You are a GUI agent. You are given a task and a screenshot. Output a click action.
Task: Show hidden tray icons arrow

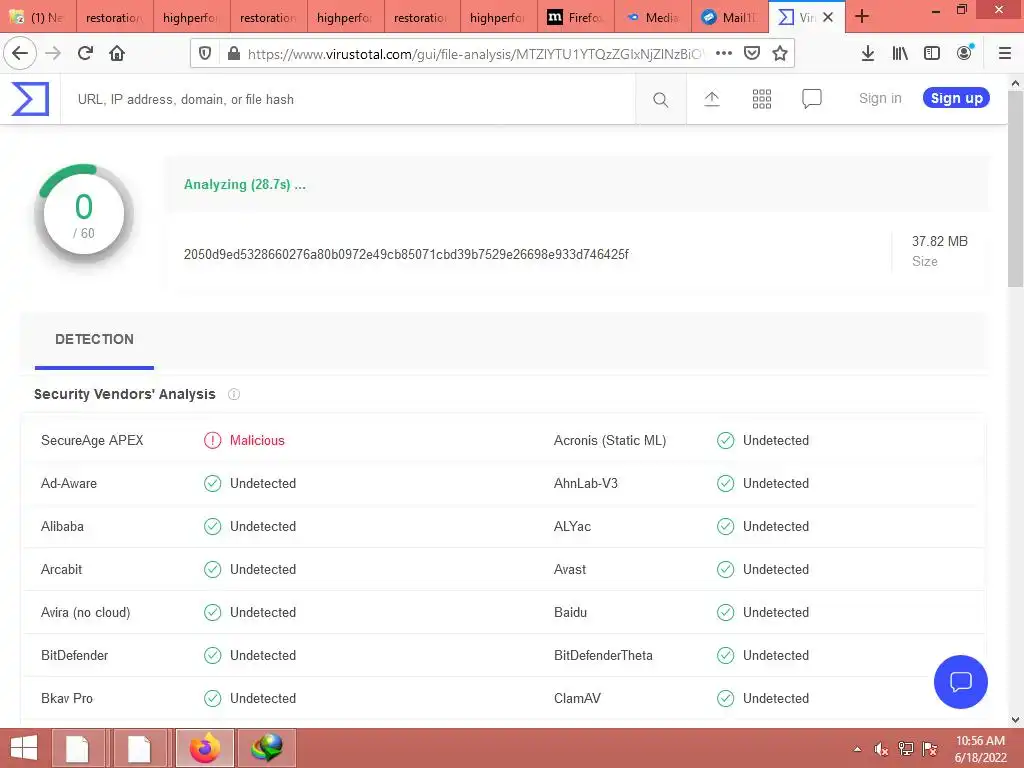857,749
